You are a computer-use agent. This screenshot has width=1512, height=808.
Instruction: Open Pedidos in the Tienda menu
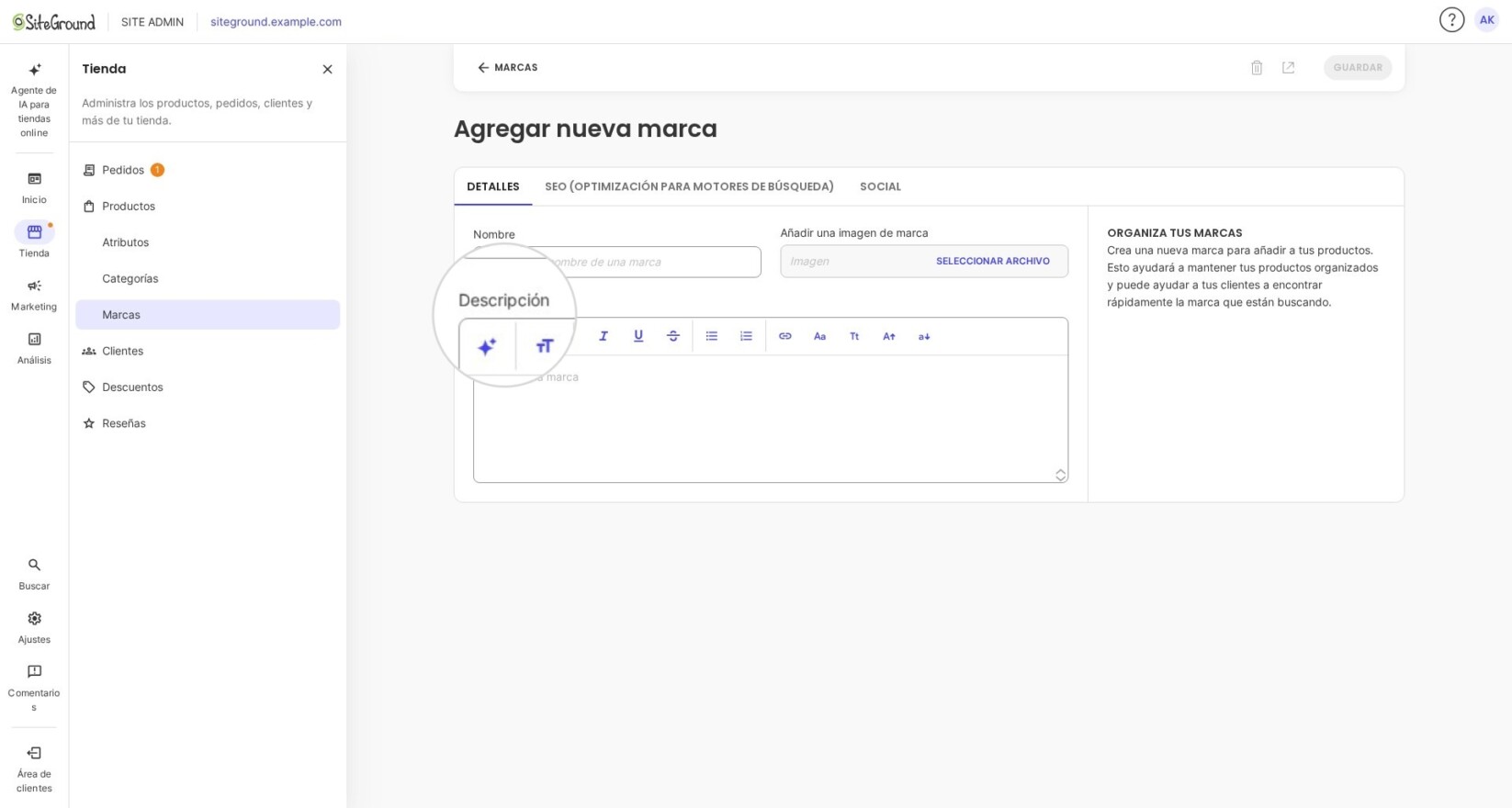click(208, 170)
